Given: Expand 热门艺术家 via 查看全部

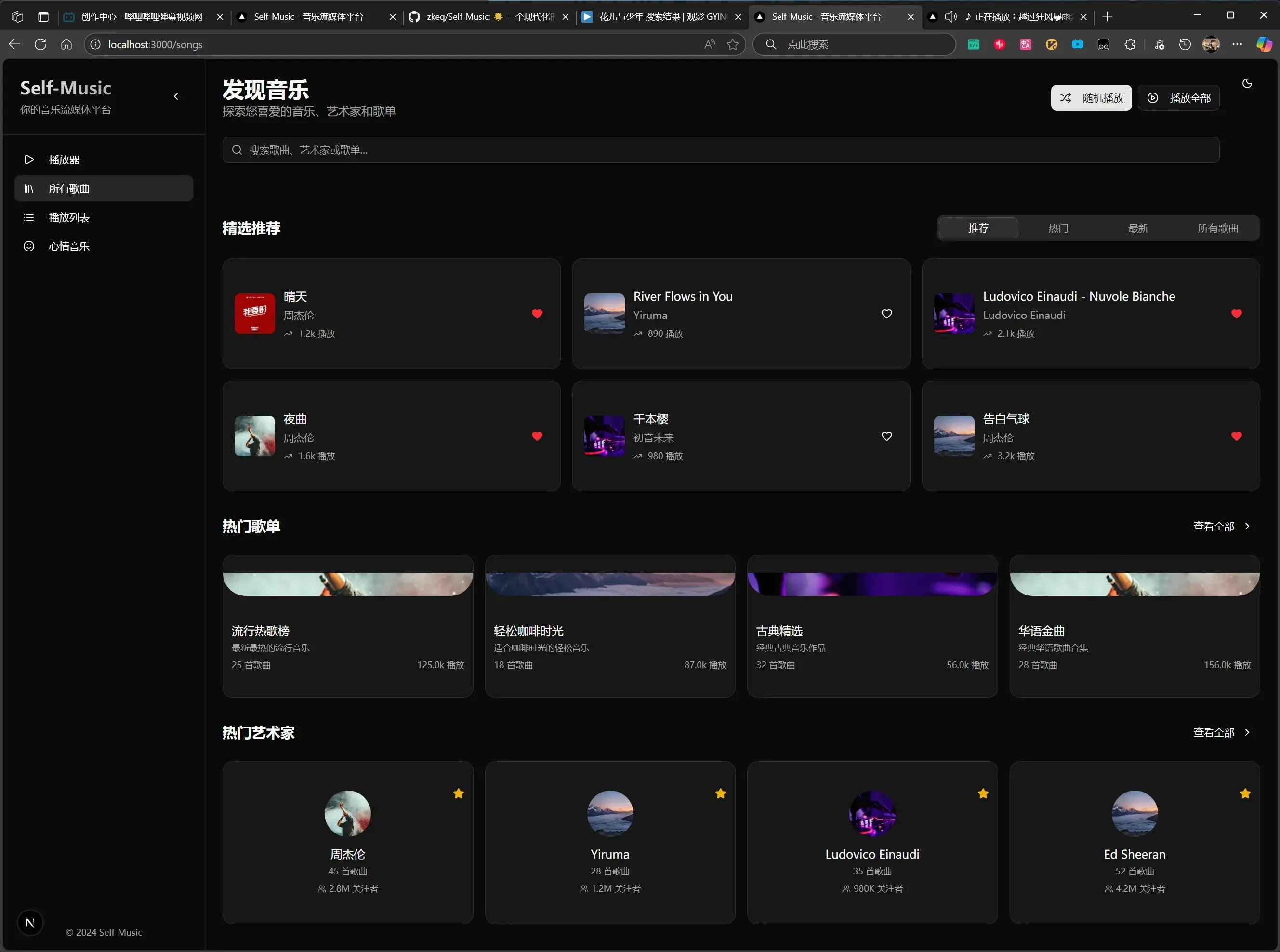Looking at the screenshot, I should (1221, 732).
